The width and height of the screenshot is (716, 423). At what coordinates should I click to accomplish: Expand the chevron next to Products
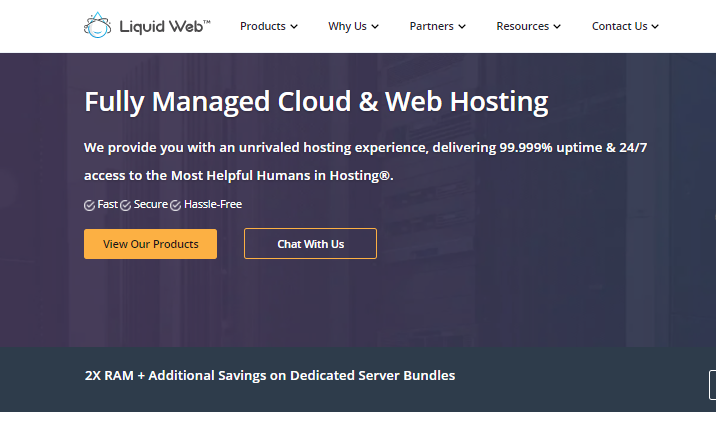click(294, 27)
